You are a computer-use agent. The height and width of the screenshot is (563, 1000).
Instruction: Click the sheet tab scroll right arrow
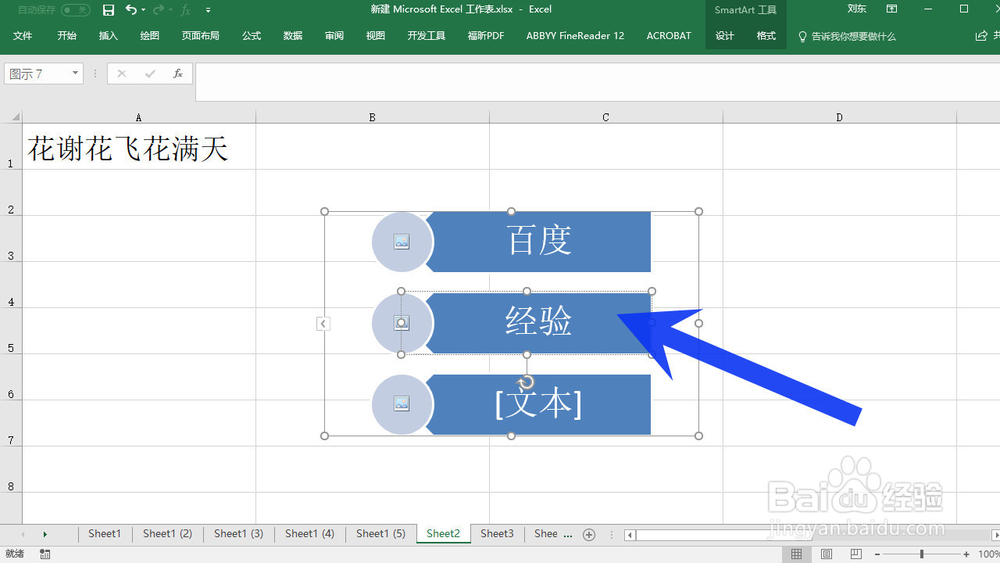(x=45, y=534)
